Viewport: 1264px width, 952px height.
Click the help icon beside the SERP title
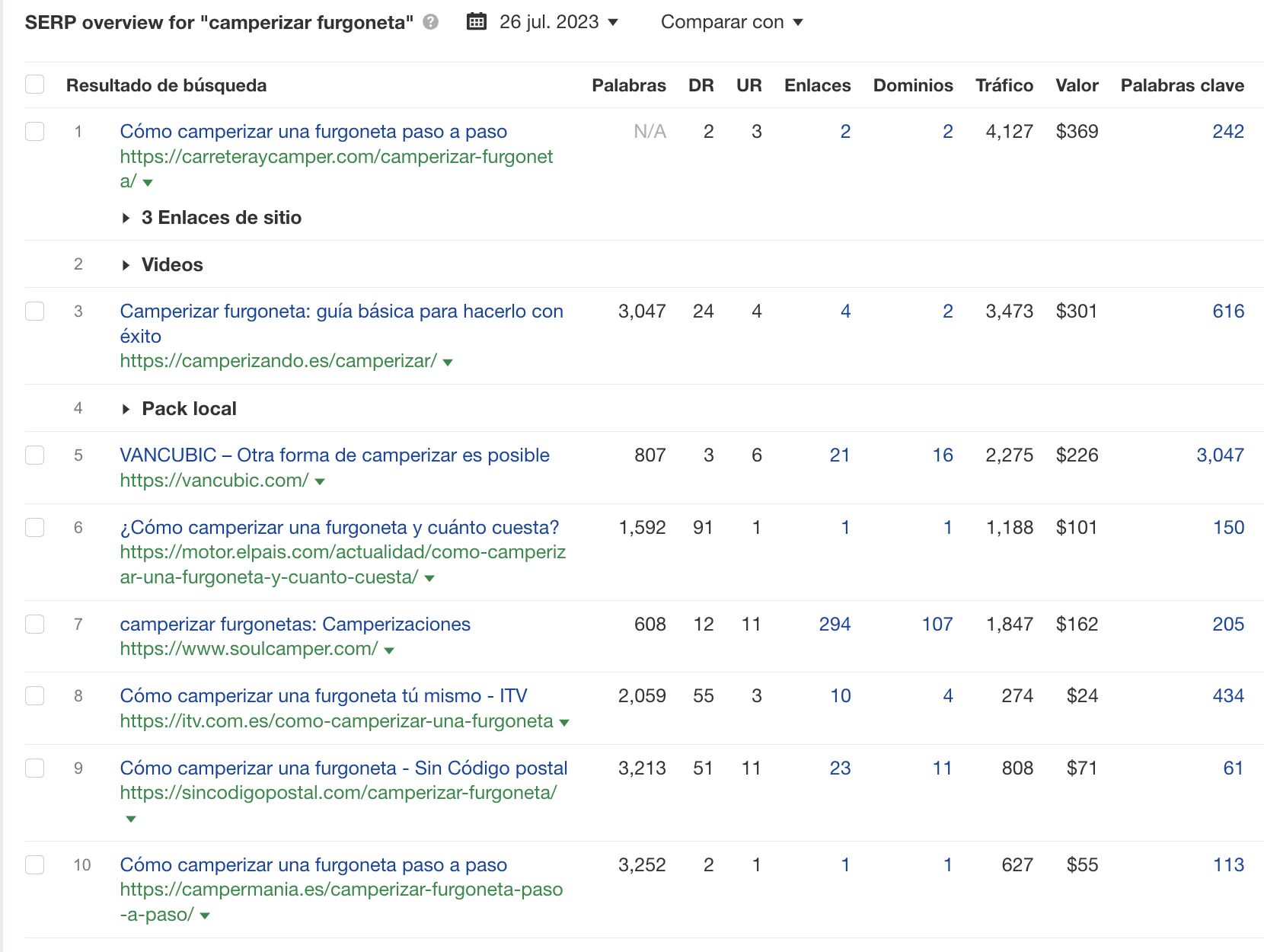(x=430, y=22)
